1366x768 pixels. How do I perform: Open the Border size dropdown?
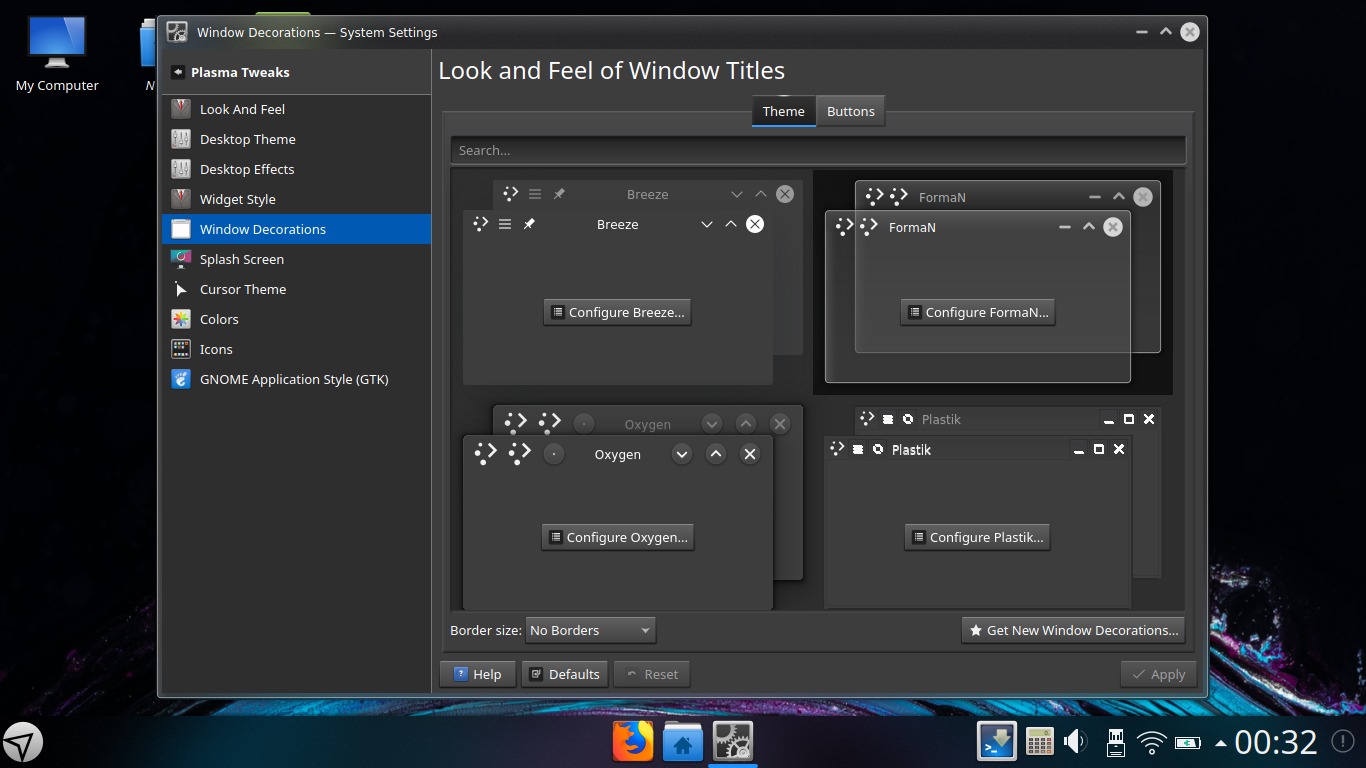[x=590, y=630]
